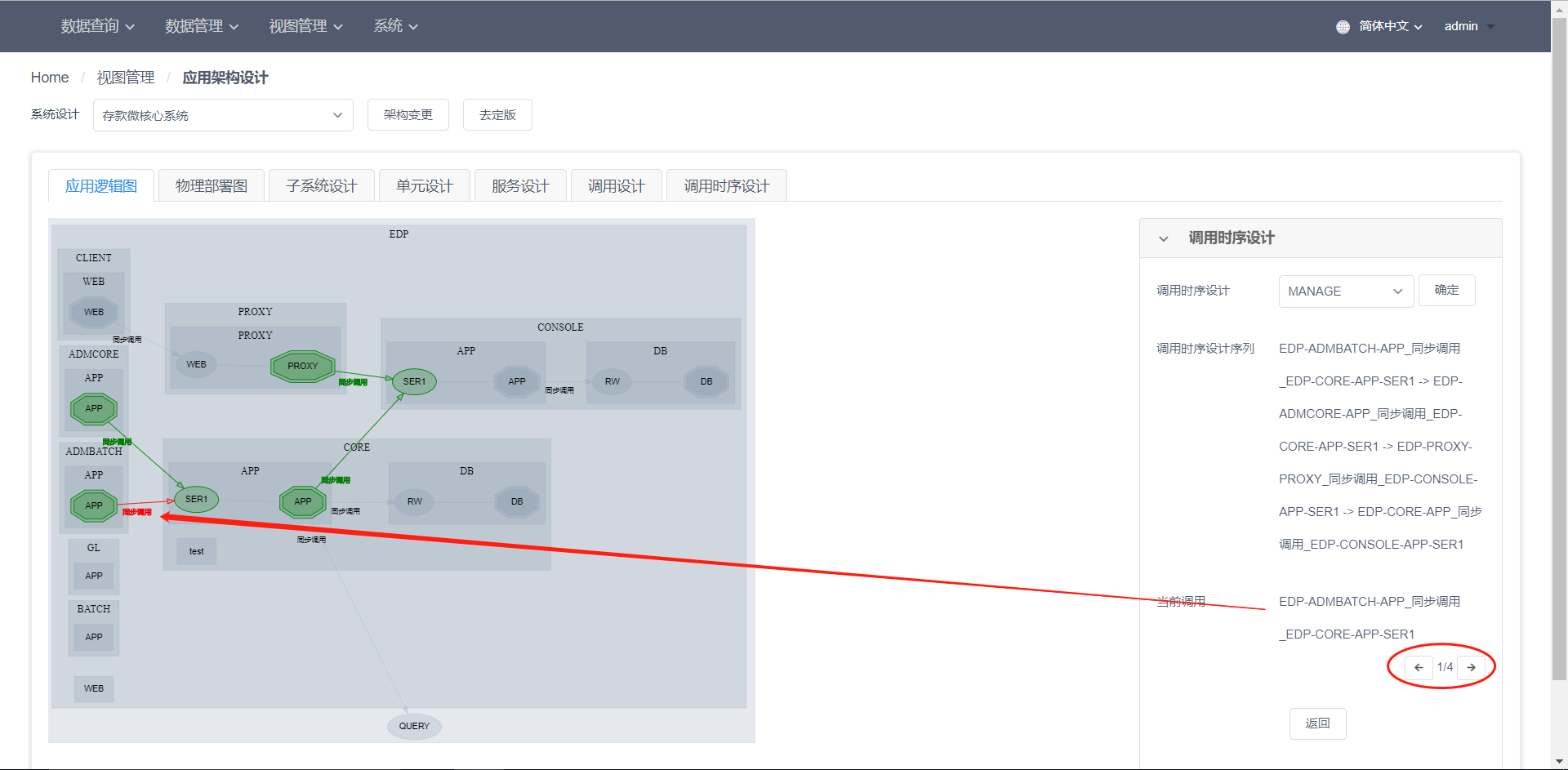The image size is (1568, 770).
Task: Select the CONSOLE DB octagon node
Action: click(x=706, y=381)
